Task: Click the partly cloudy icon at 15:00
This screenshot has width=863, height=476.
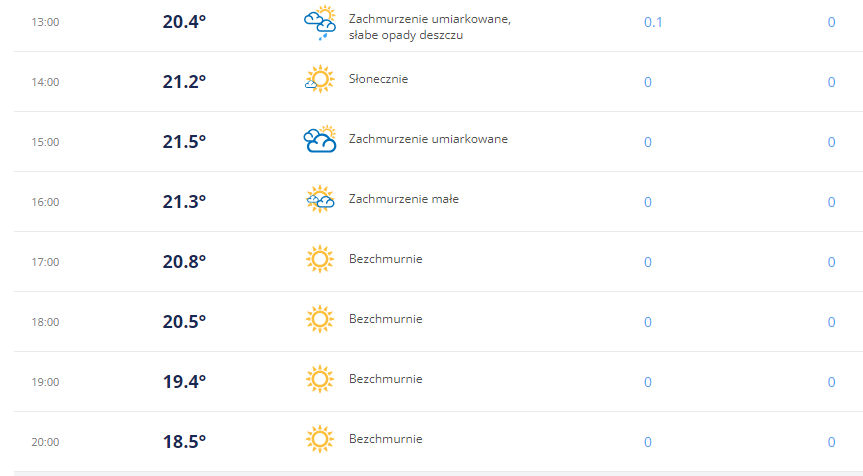Action: 320,139
